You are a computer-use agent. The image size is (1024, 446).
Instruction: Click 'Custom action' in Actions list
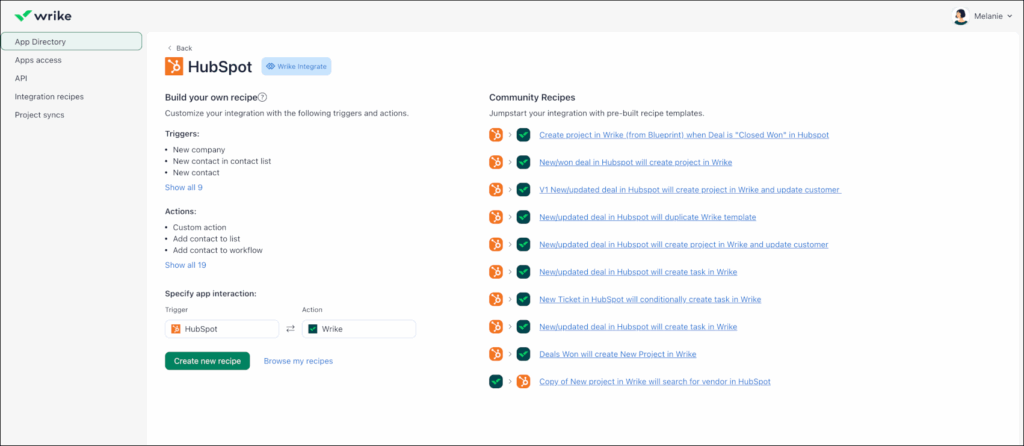coord(200,227)
